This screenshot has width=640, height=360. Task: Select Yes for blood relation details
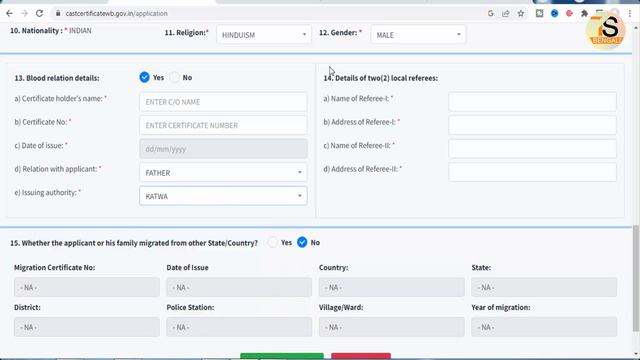pos(144,77)
